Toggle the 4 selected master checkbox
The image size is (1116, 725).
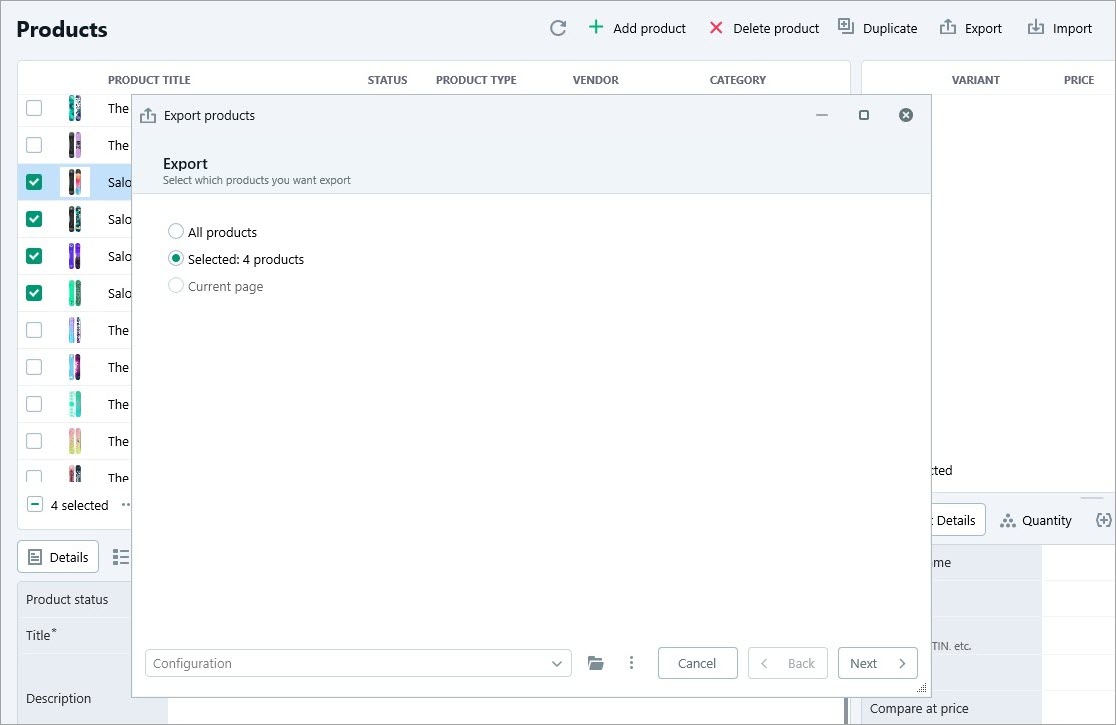pos(34,504)
